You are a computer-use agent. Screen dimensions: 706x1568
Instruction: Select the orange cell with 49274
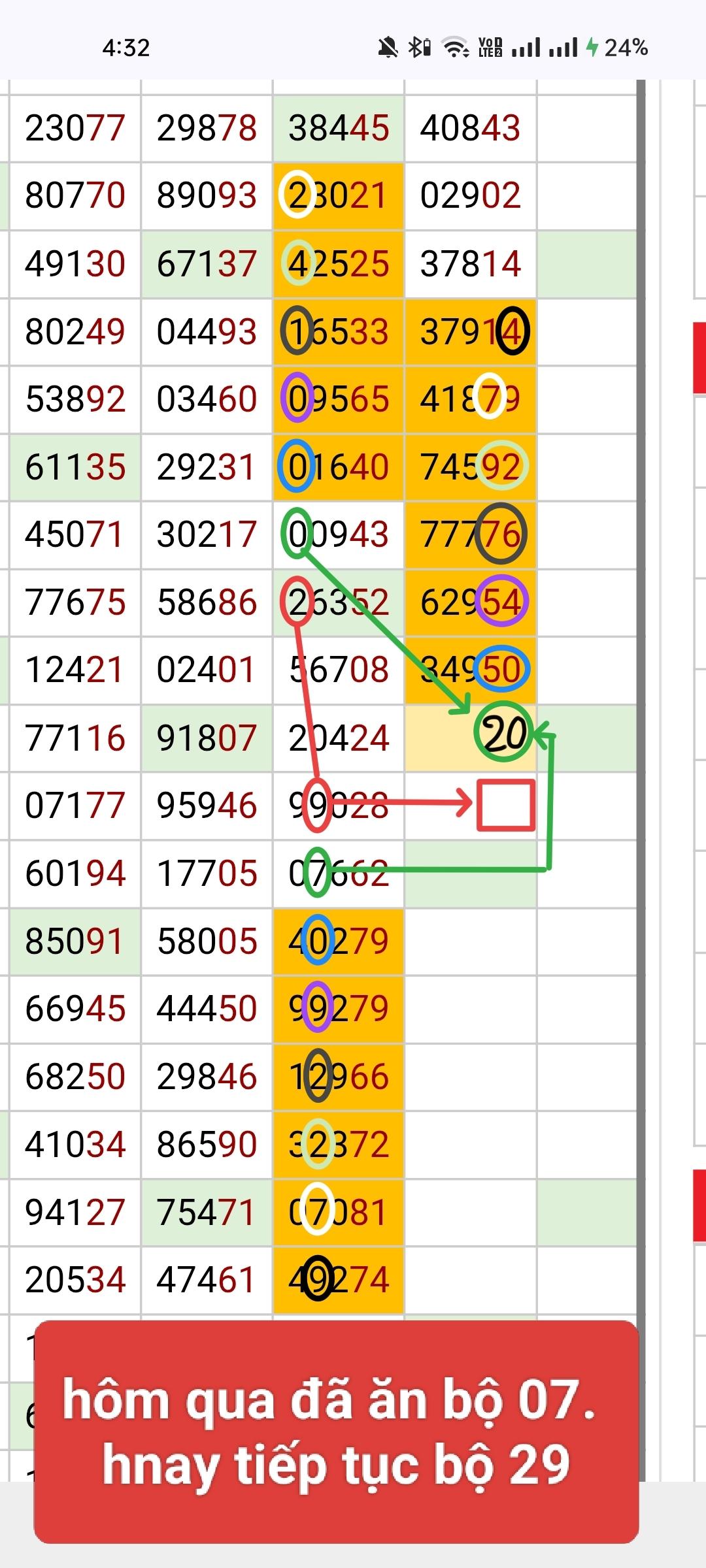(339, 1279)
